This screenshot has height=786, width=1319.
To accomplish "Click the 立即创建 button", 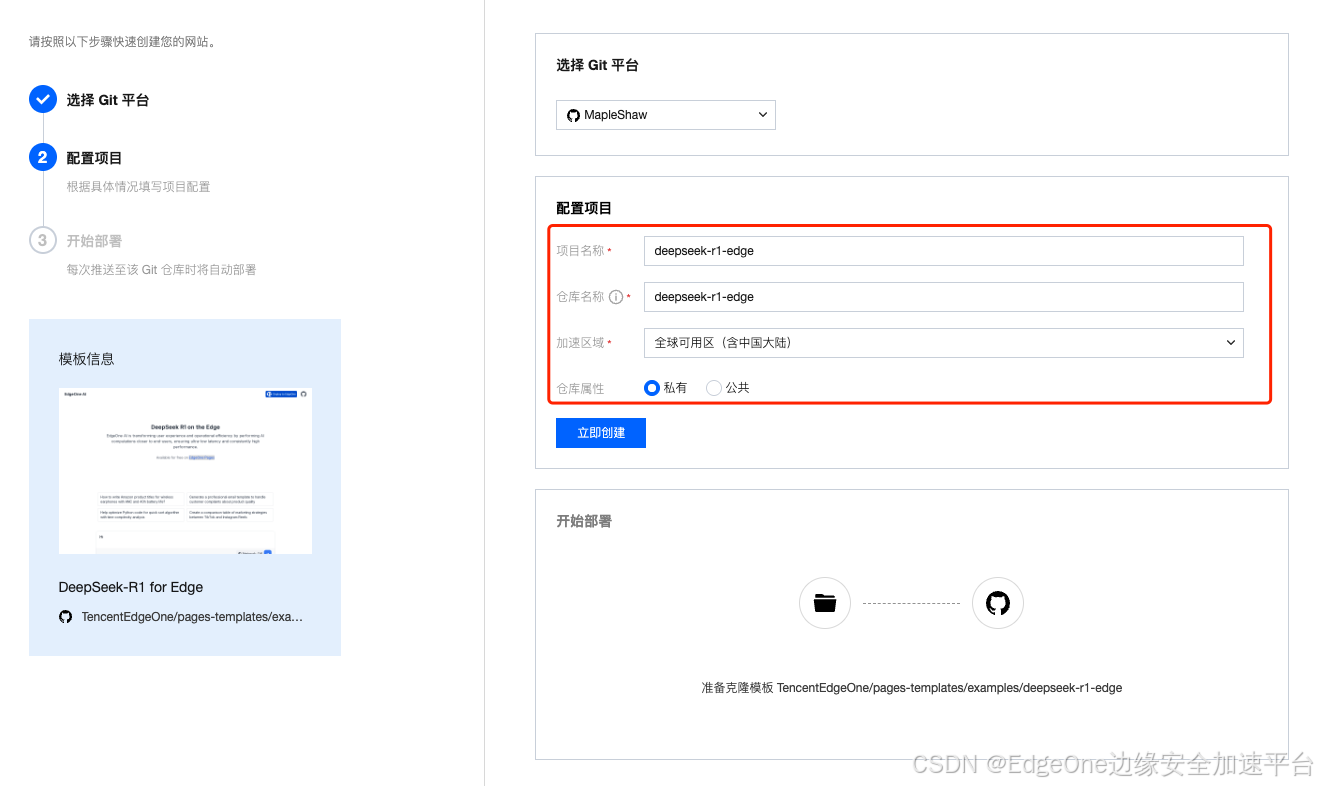I will (x=601, y=433).
